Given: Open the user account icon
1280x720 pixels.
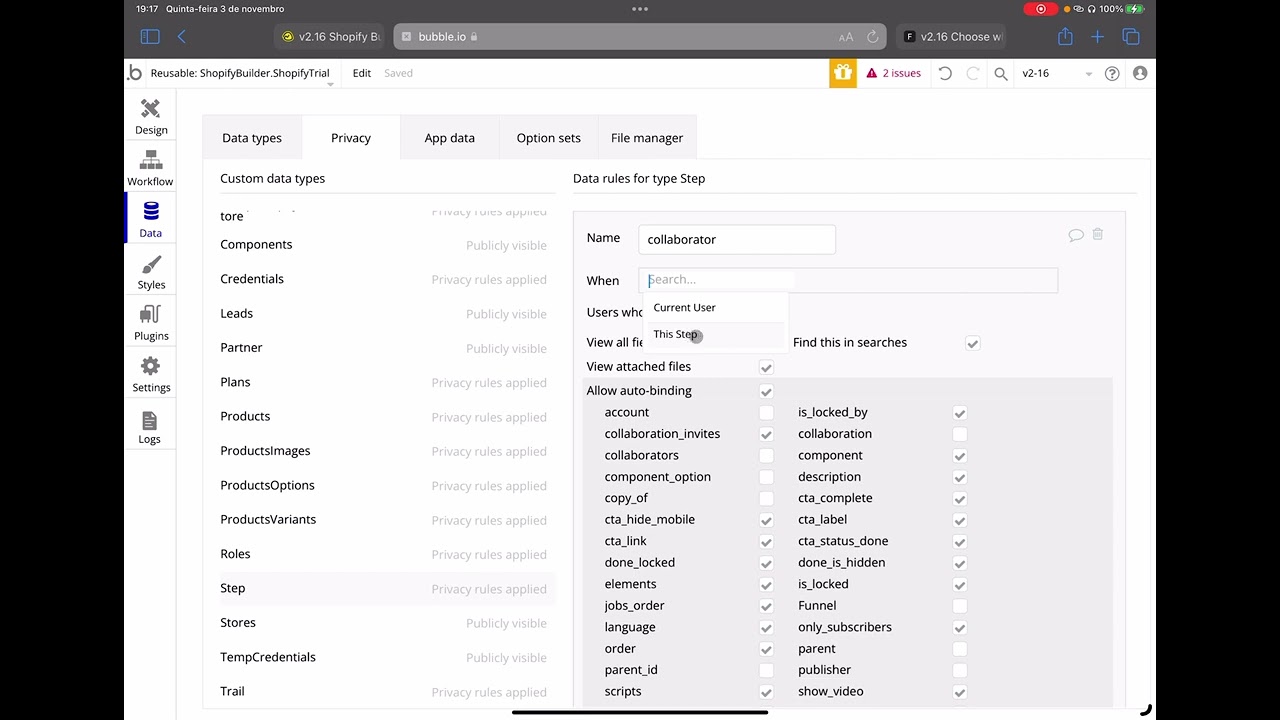Looking at the screenshot, I should pyautogui.click(x=1140, y=73).
